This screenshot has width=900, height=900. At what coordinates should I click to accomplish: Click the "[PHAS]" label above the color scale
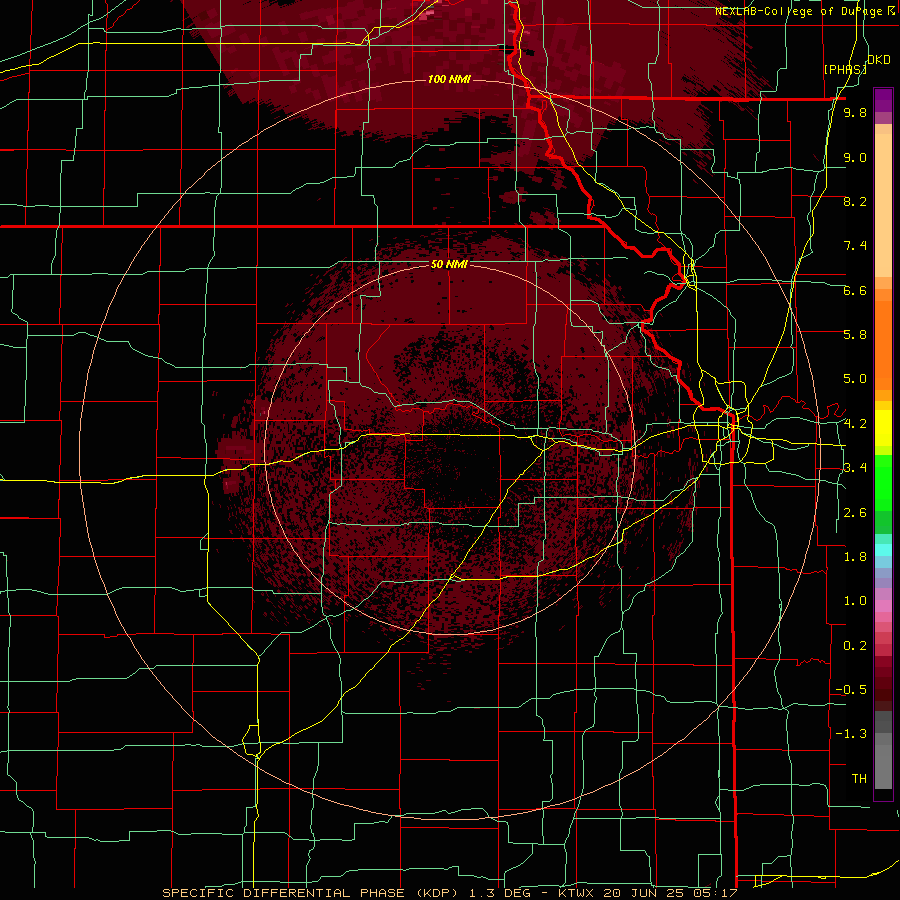coord(845,69)
